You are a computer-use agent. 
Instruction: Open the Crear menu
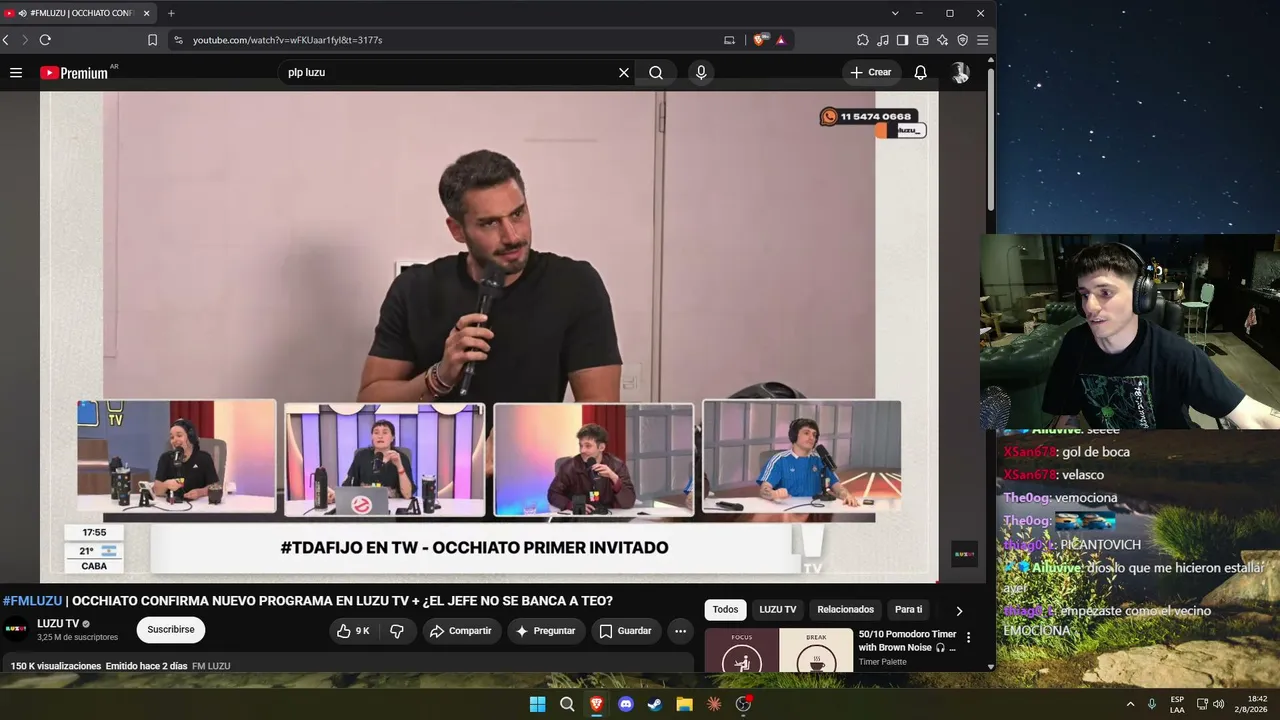(870, 72)
